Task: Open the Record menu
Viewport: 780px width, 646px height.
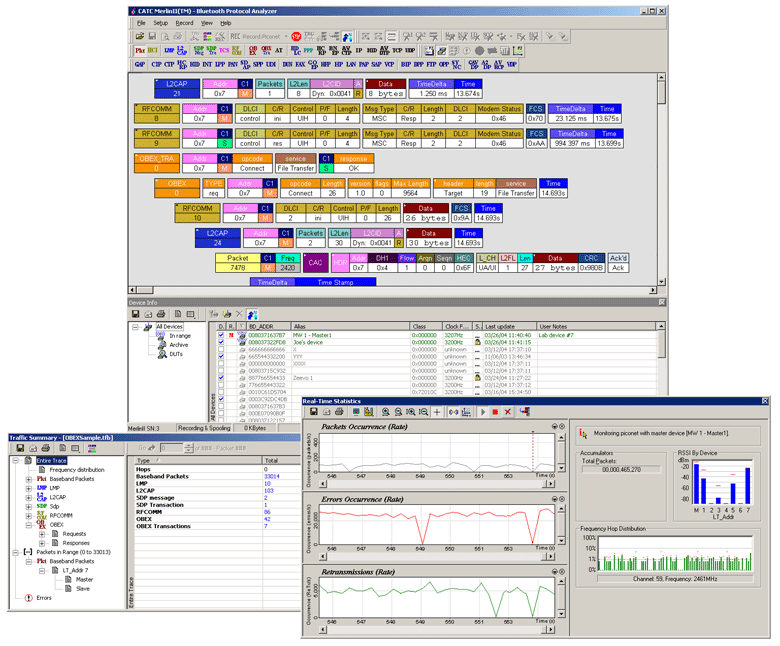Action: [x=184, y=23]
